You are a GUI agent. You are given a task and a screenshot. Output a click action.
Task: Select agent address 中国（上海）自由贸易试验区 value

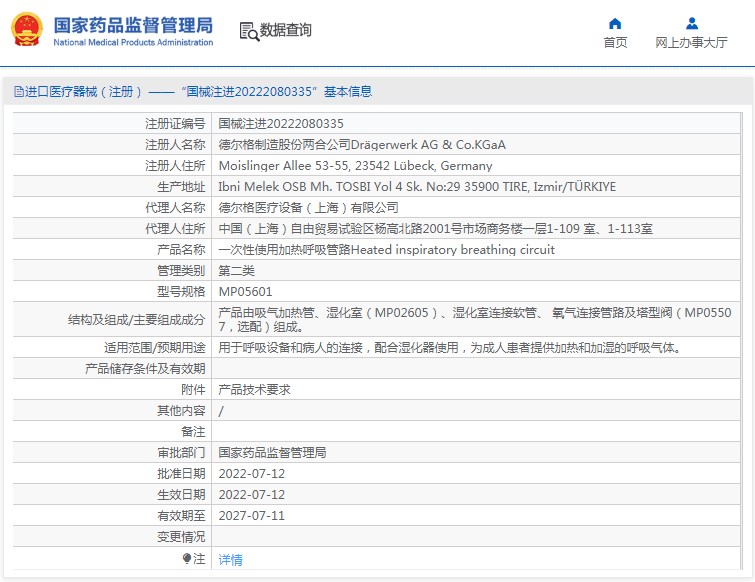point(435,229)
